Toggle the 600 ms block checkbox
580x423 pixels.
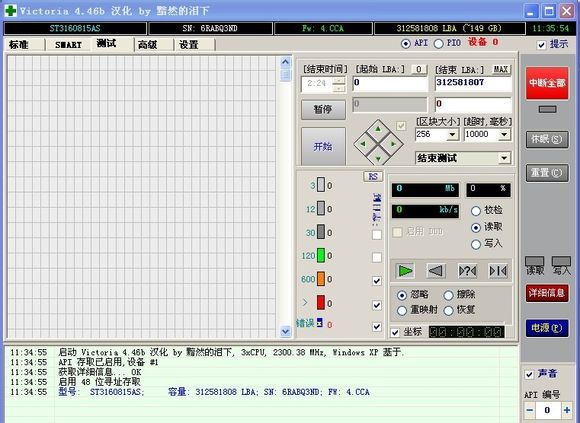click(x=377, y=281)
